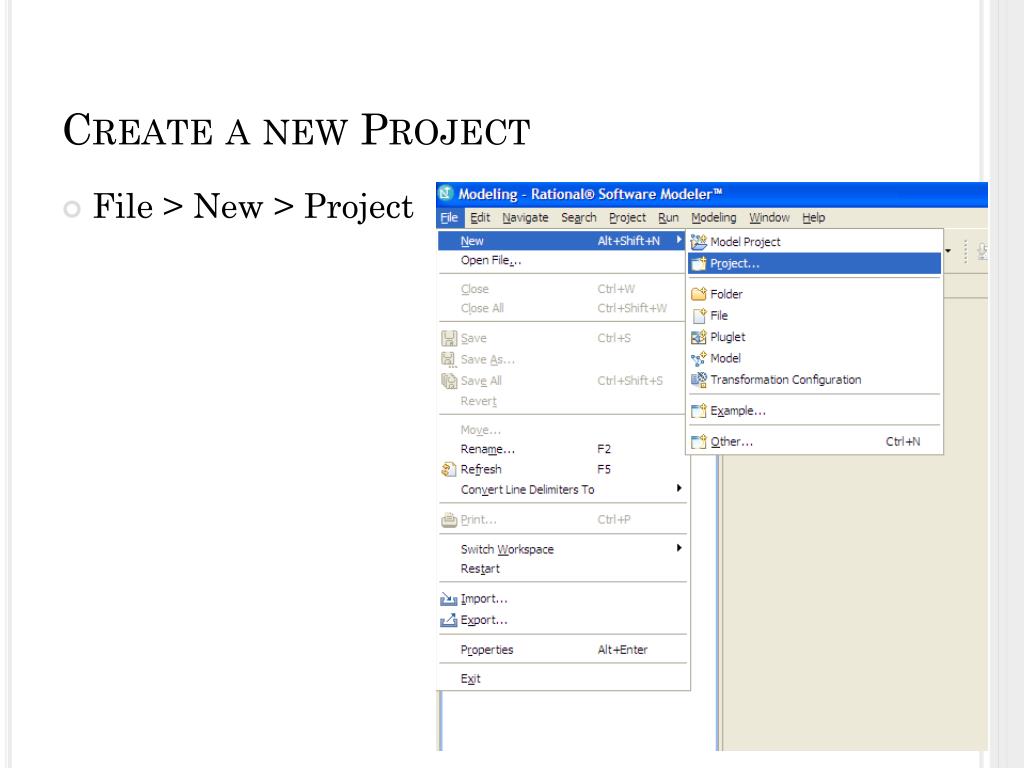The height and width of the screenshot is (768, 1024).
Task: Click the Revert menu entry
Action: pyautogui.click(x=562, y=402)
